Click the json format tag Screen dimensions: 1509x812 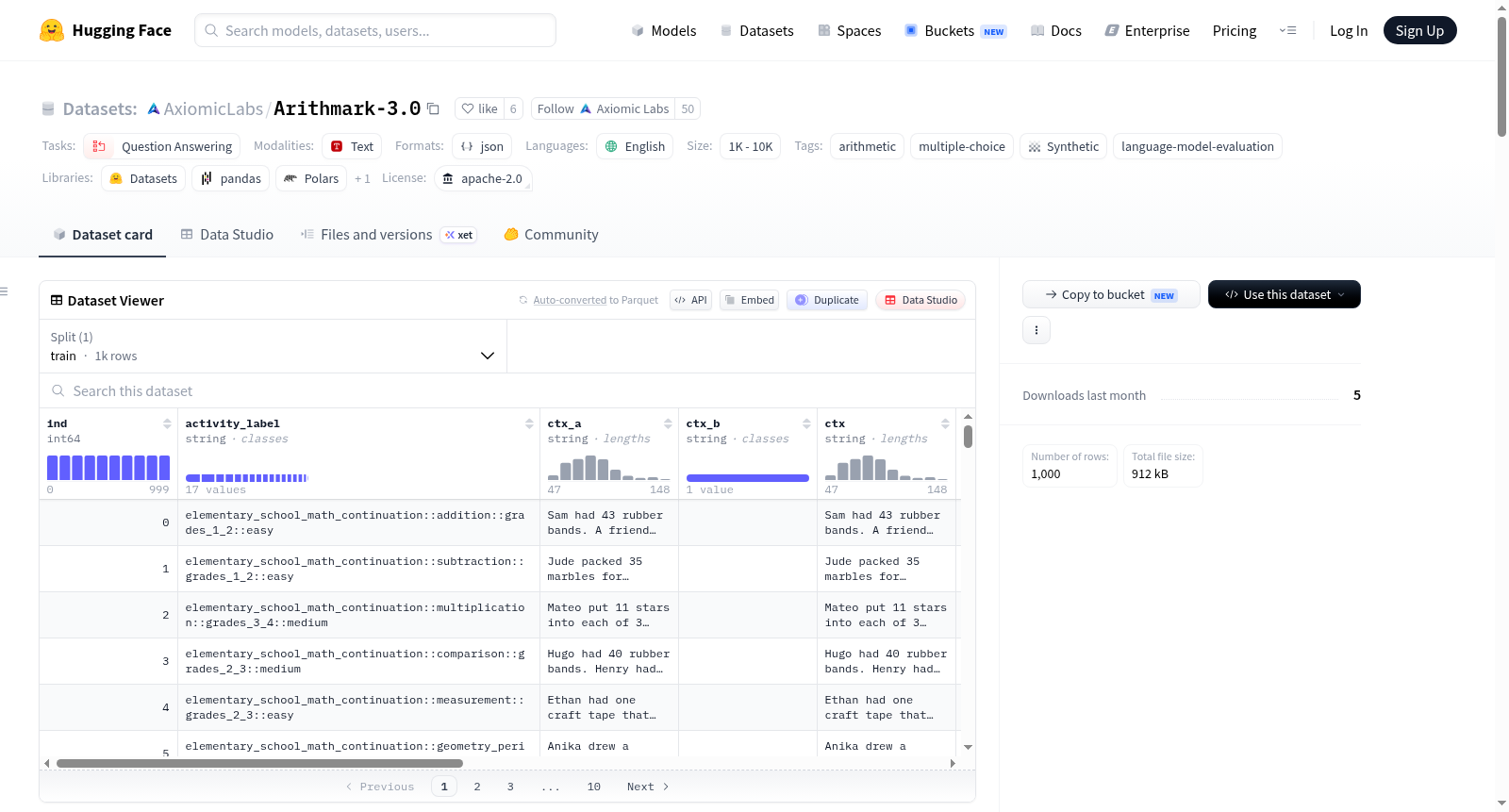point(482,146)
